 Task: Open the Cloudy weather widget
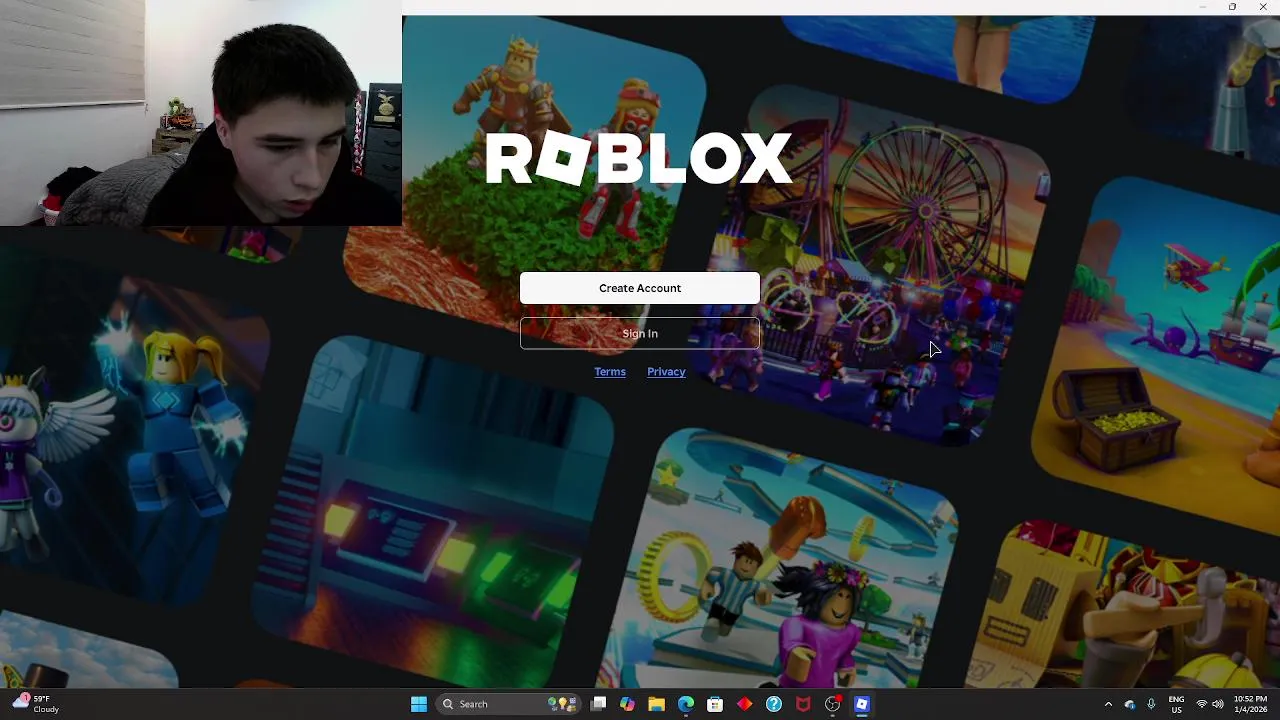(36, 704)
